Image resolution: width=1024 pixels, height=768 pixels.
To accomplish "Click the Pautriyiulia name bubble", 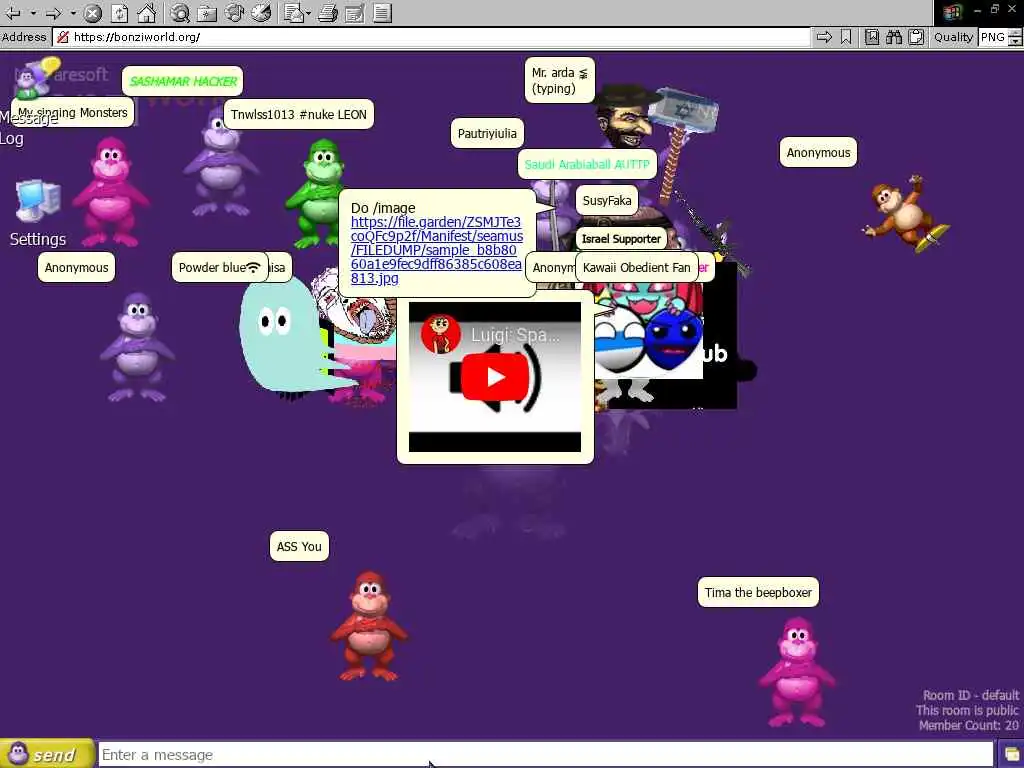I will click(487, 133).
